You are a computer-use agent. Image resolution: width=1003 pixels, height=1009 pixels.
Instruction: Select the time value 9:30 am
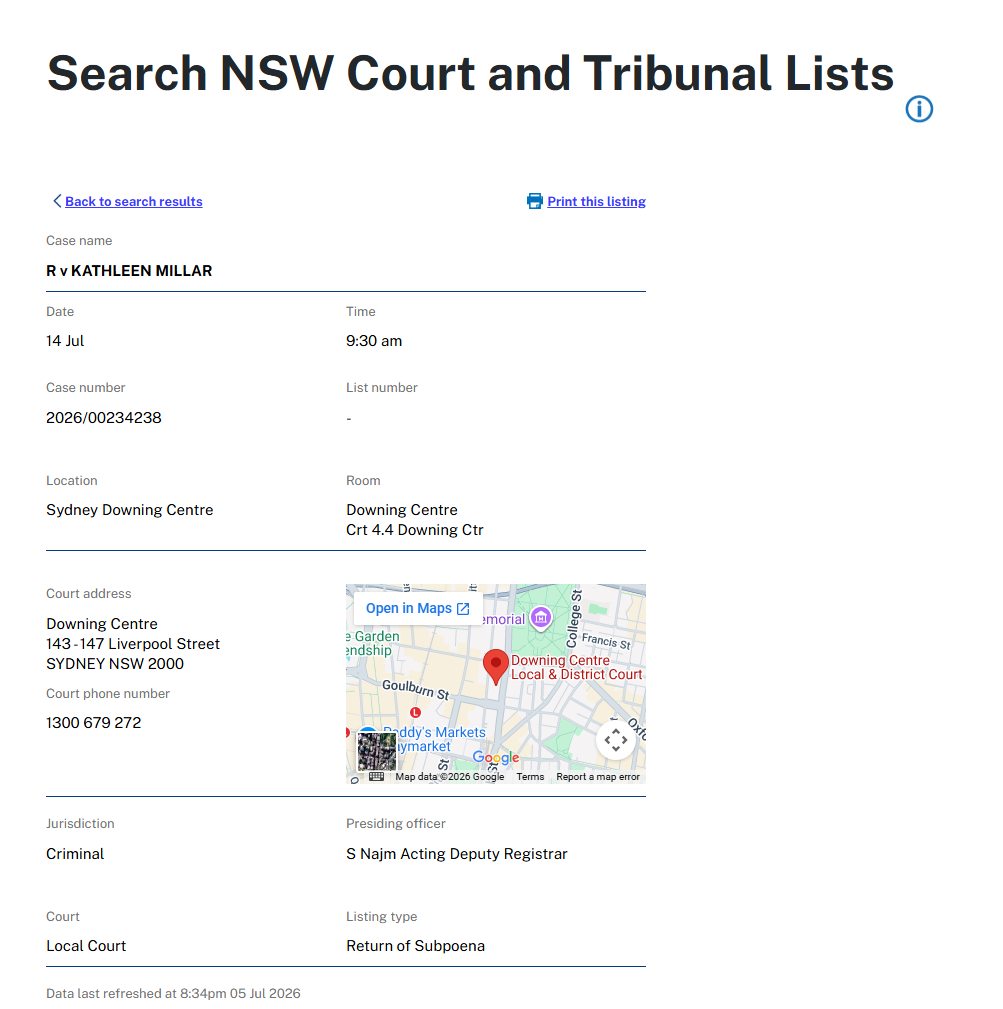(374, 341)
